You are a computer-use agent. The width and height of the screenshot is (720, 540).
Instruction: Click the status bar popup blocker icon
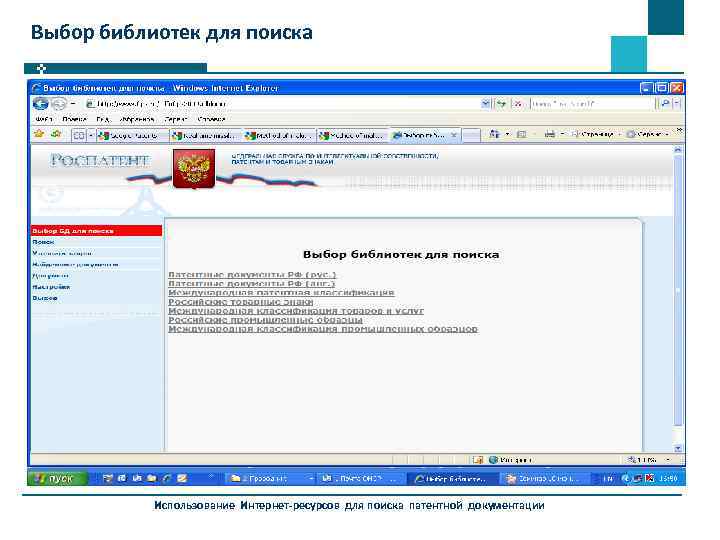[x=478, y=460]
